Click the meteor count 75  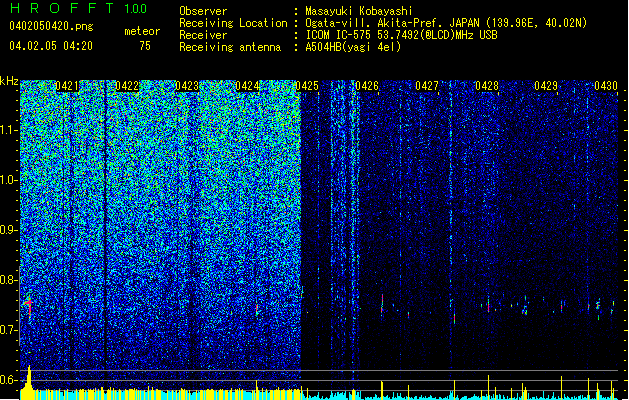(145, 46)
